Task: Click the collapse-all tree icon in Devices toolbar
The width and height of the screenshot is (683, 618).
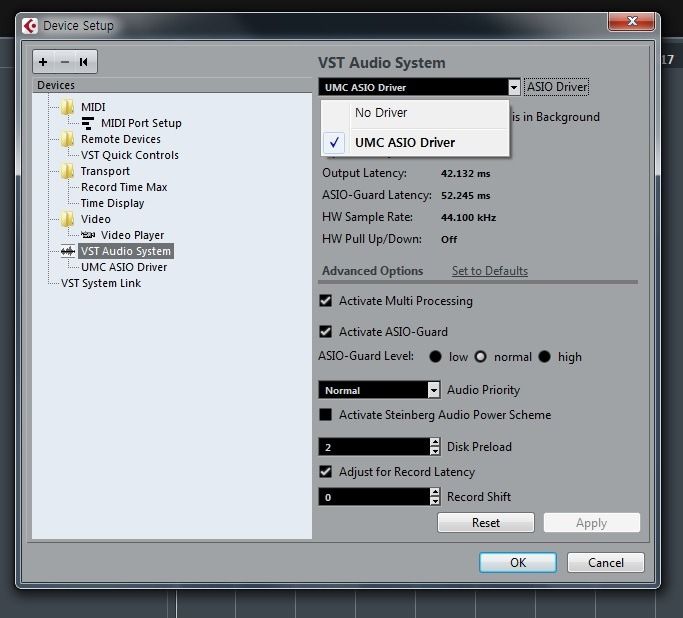Action: click(x=84, y=62)
